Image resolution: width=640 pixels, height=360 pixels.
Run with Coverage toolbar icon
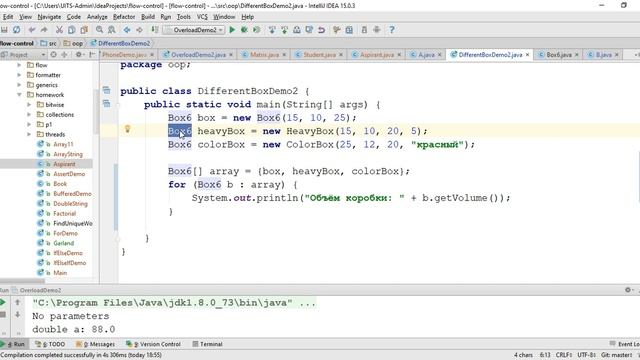256,30
